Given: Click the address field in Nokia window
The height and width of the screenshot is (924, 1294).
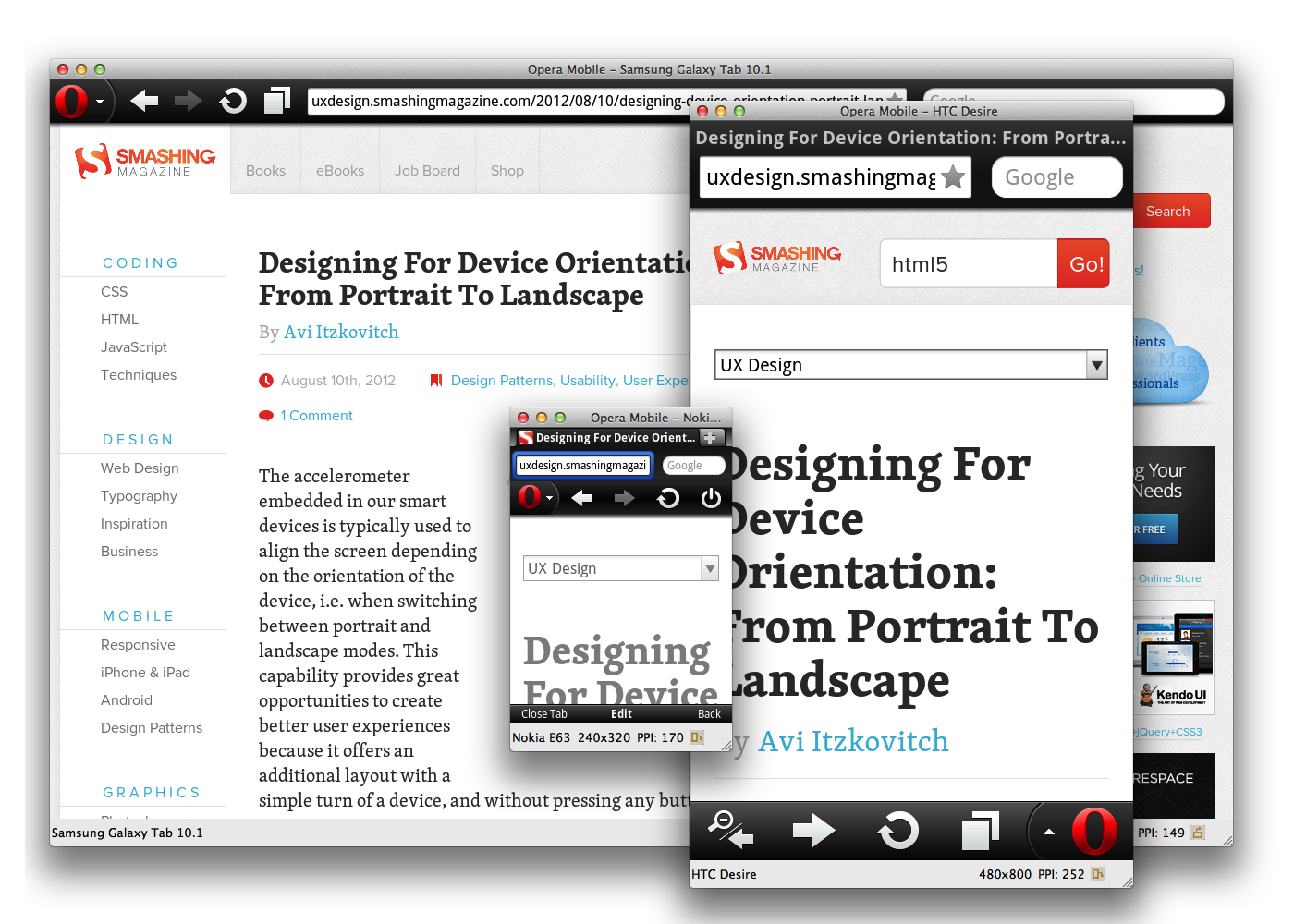Looking at the screenshot, I should click(x=582, y=465).
